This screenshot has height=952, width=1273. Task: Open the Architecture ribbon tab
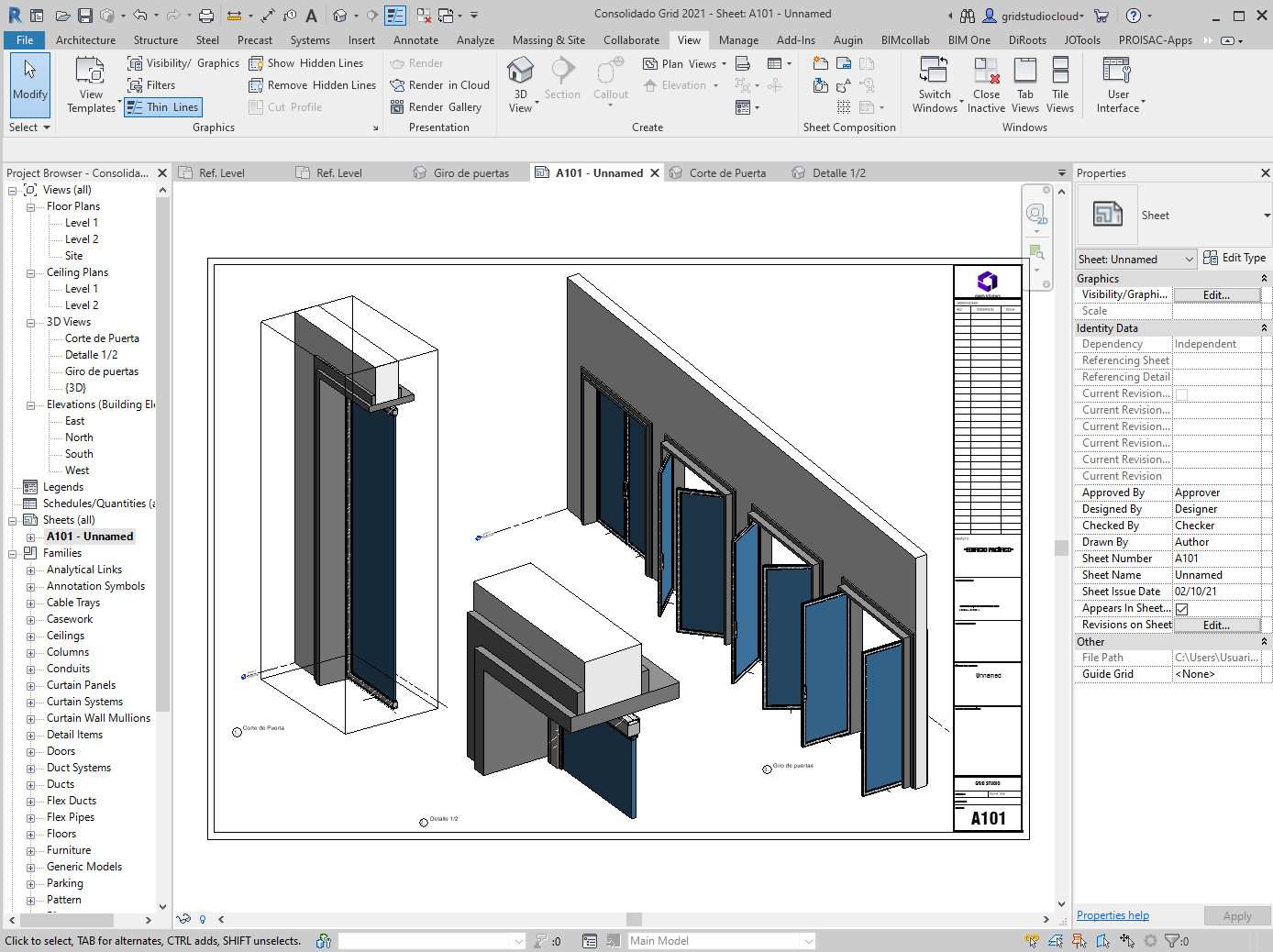tap(85, 40)
